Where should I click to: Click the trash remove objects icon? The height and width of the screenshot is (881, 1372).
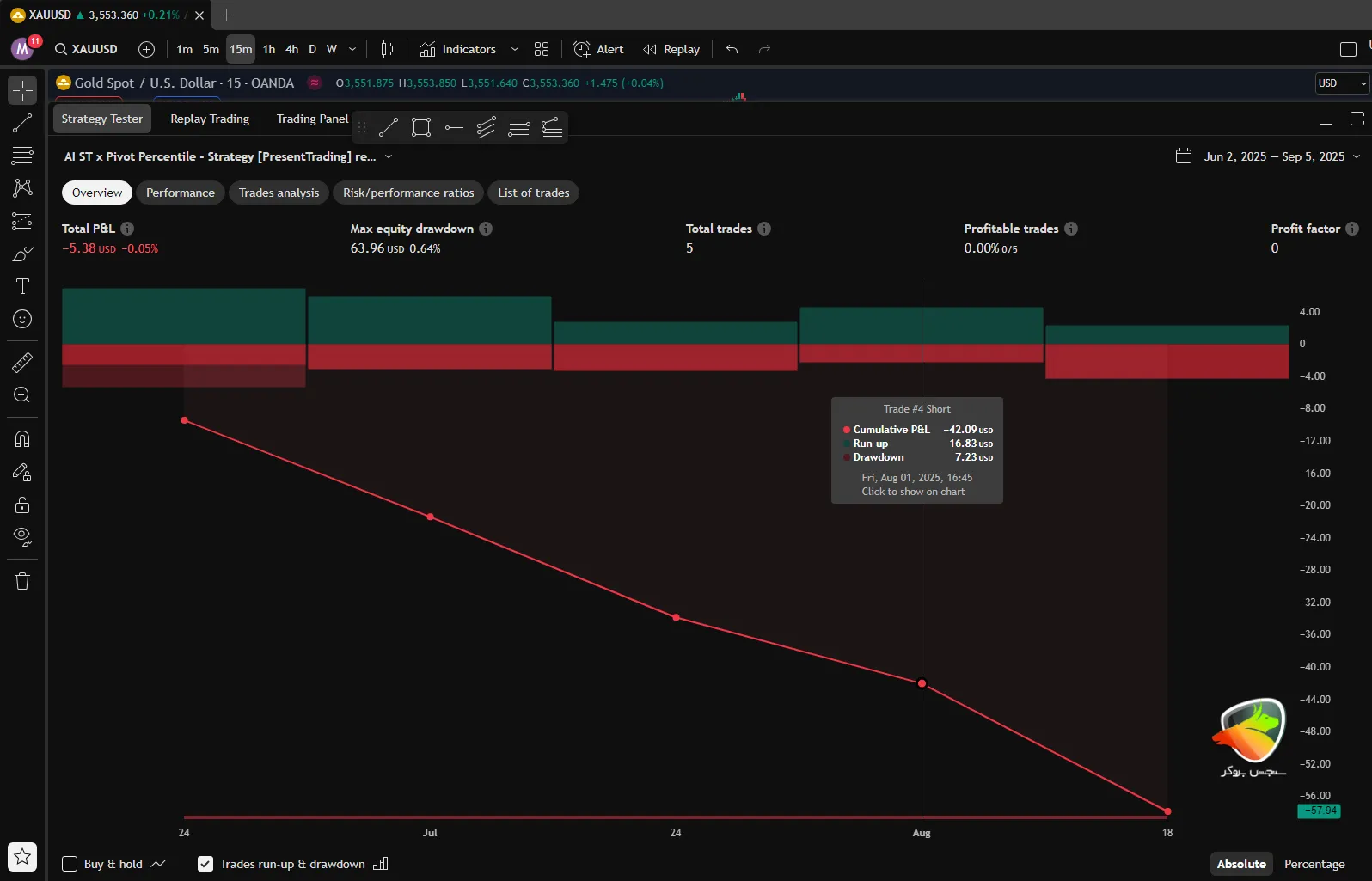coord(22,581)
